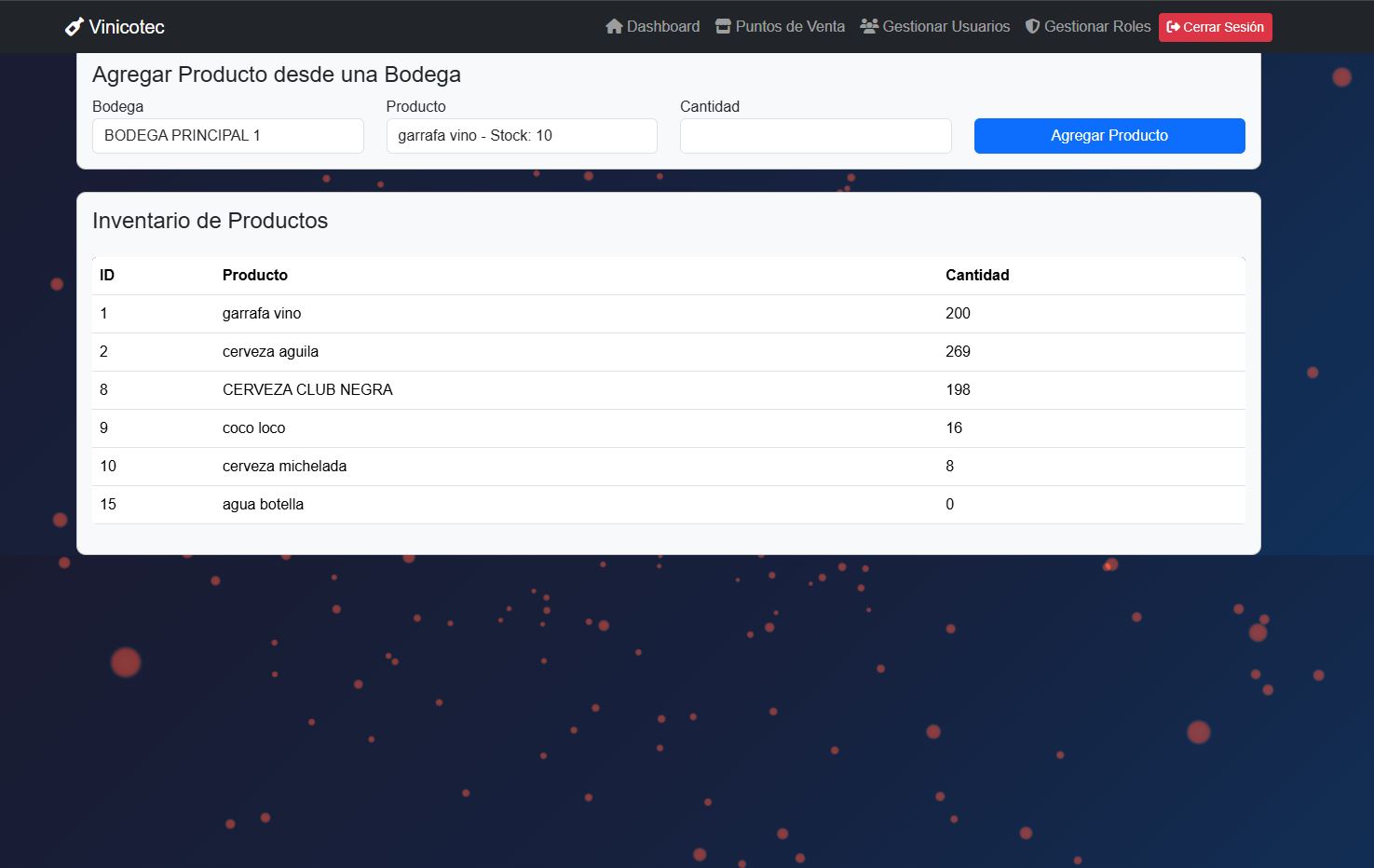This screenshot has height=868, width=1374.
Task: Open the Producto dropdown showing garrafa vino
Action: 522,135
